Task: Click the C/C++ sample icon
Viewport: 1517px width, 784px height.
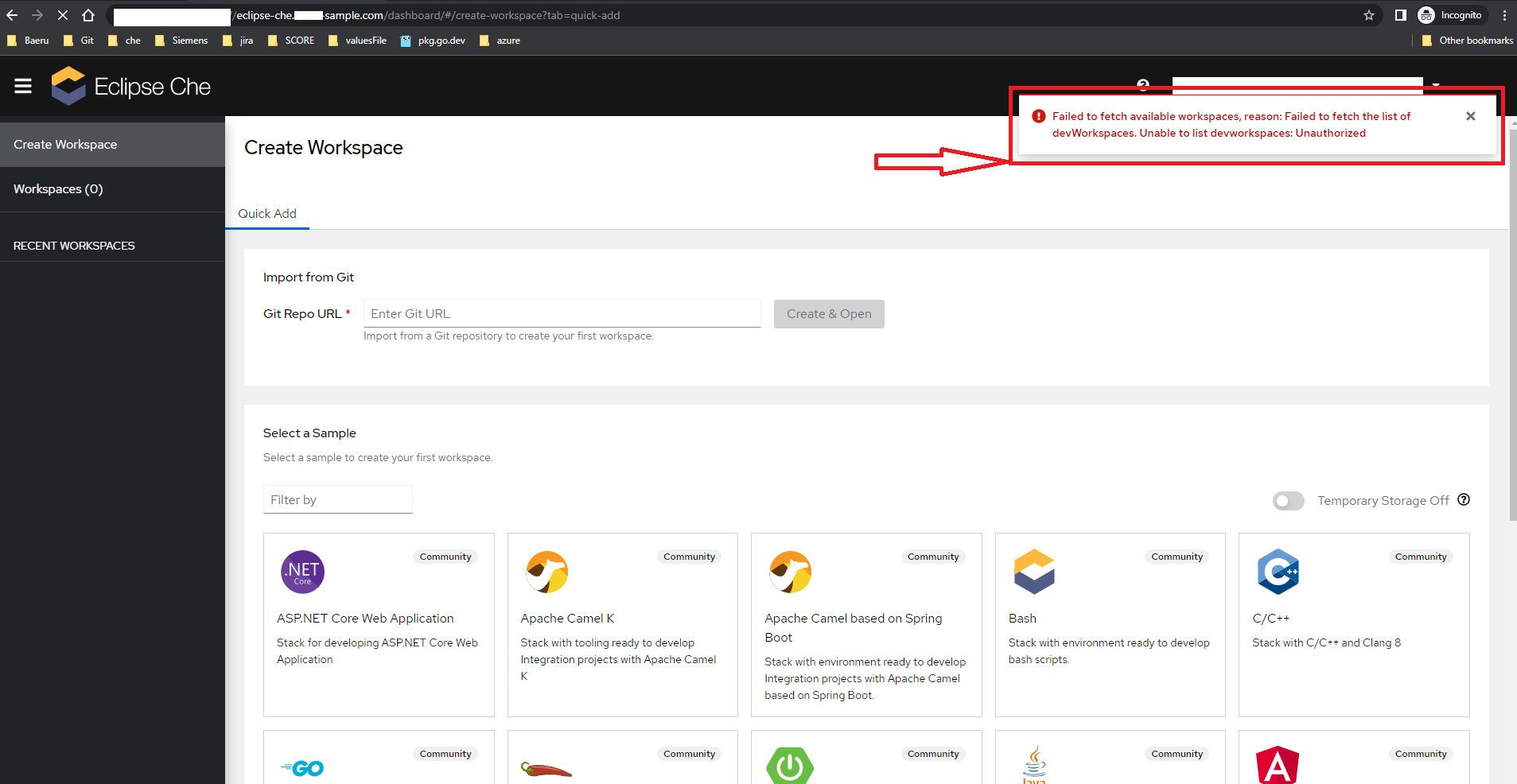Action: click(1278, 572)
